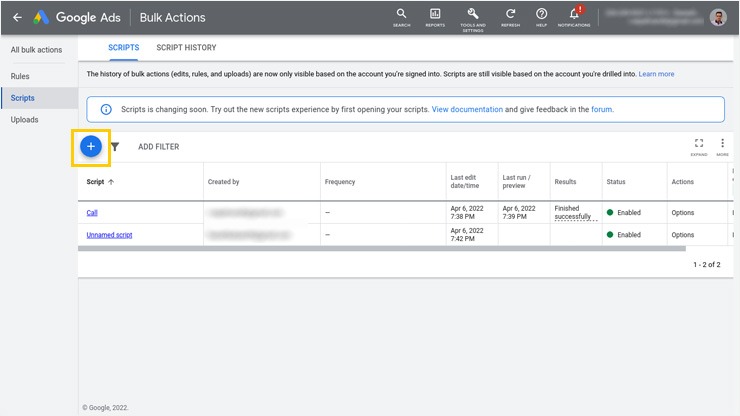Open the Reports icon in header
This screenshot has width=740, height=416.
tap(435, 15)
